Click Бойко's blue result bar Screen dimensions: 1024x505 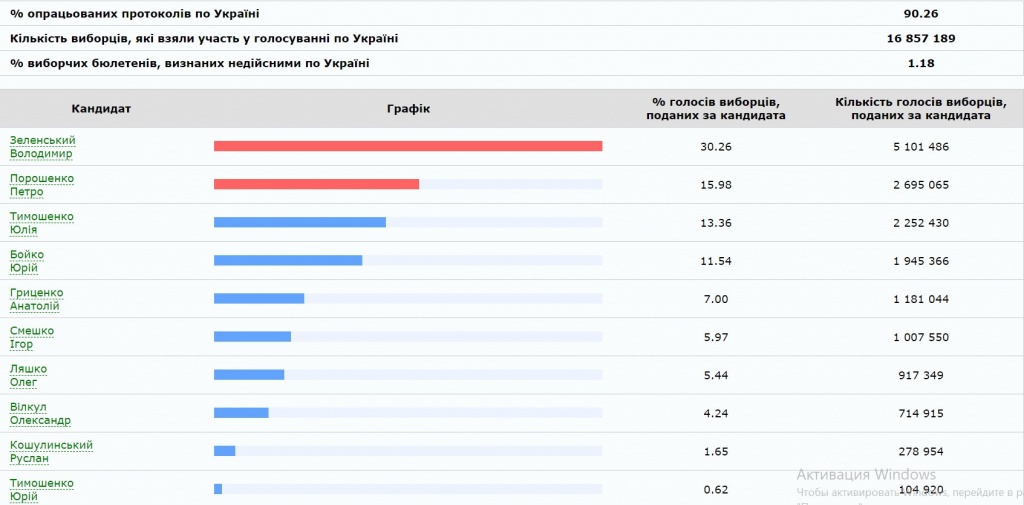(288, 261)
